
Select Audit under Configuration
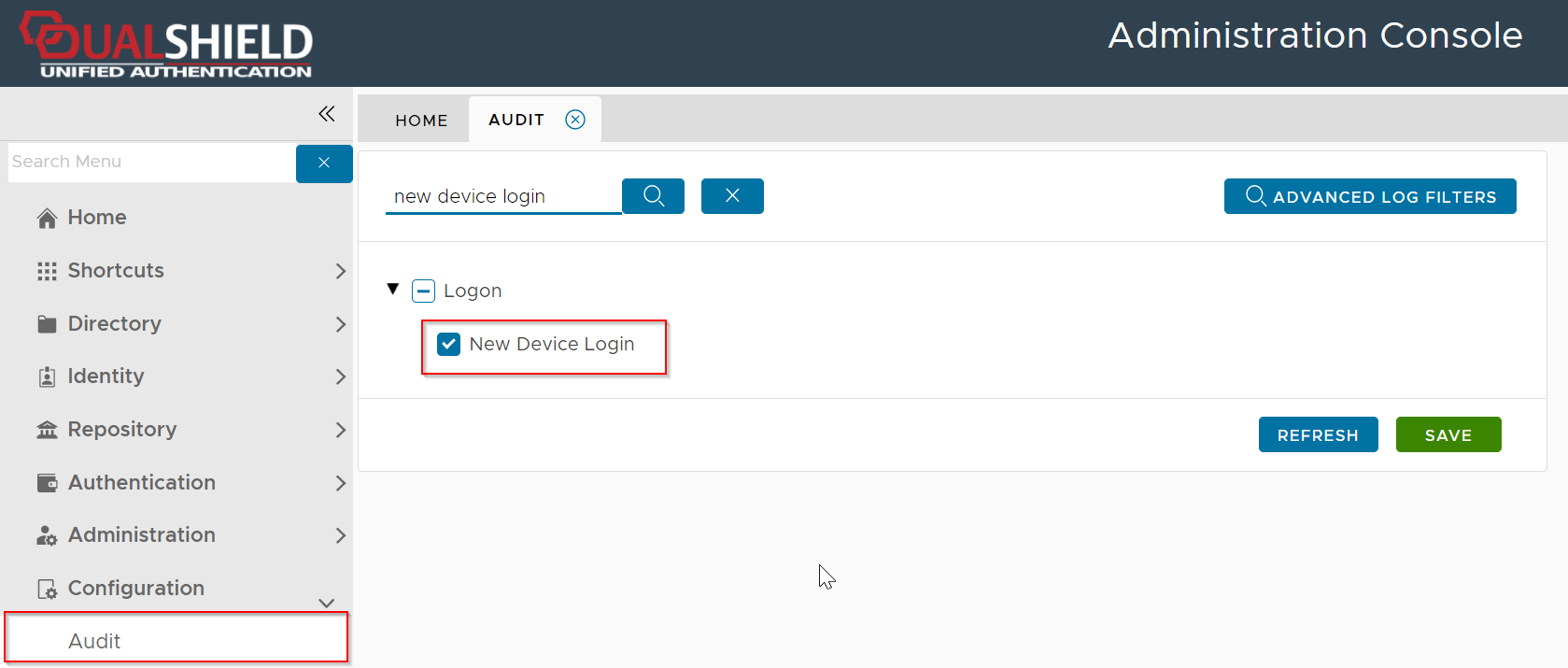pos(177,638)
